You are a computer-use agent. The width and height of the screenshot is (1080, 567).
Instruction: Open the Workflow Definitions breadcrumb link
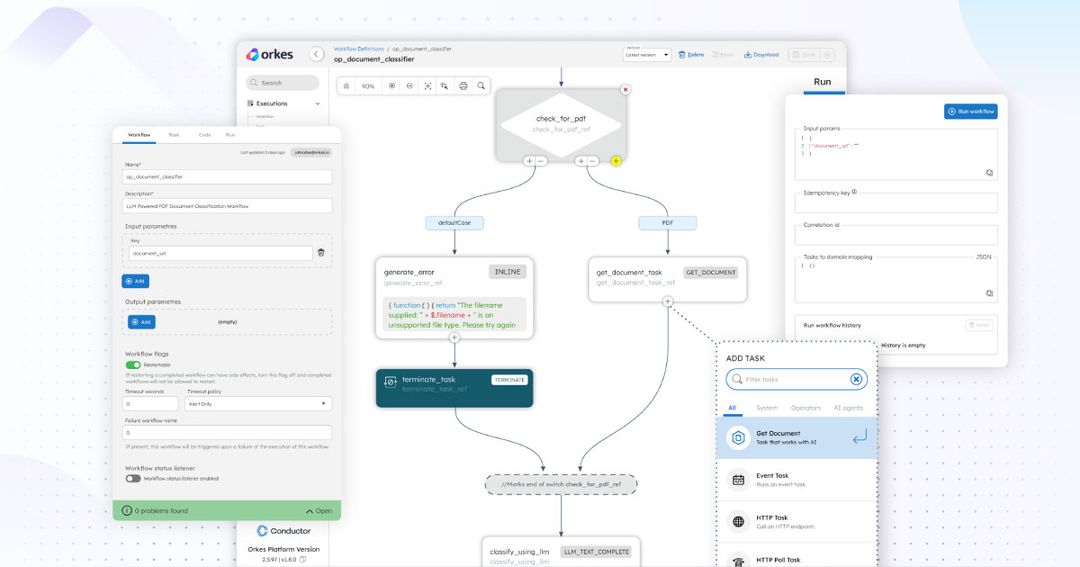pos(358,49)
